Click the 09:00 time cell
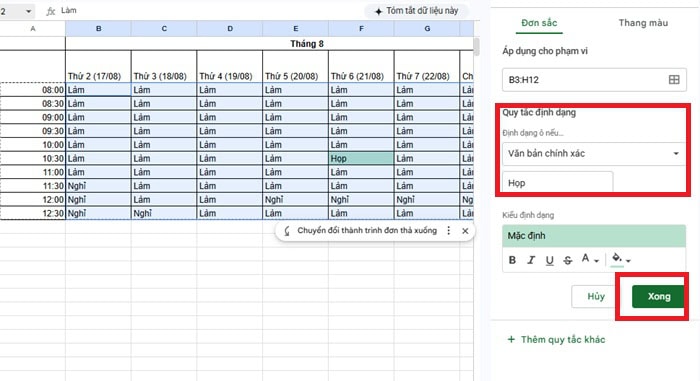The image size is (700, 381). click(33, 117)
